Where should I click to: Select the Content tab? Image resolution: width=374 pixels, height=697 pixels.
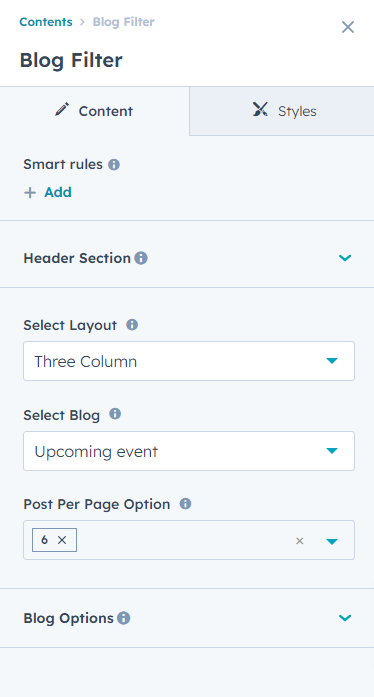94,111
